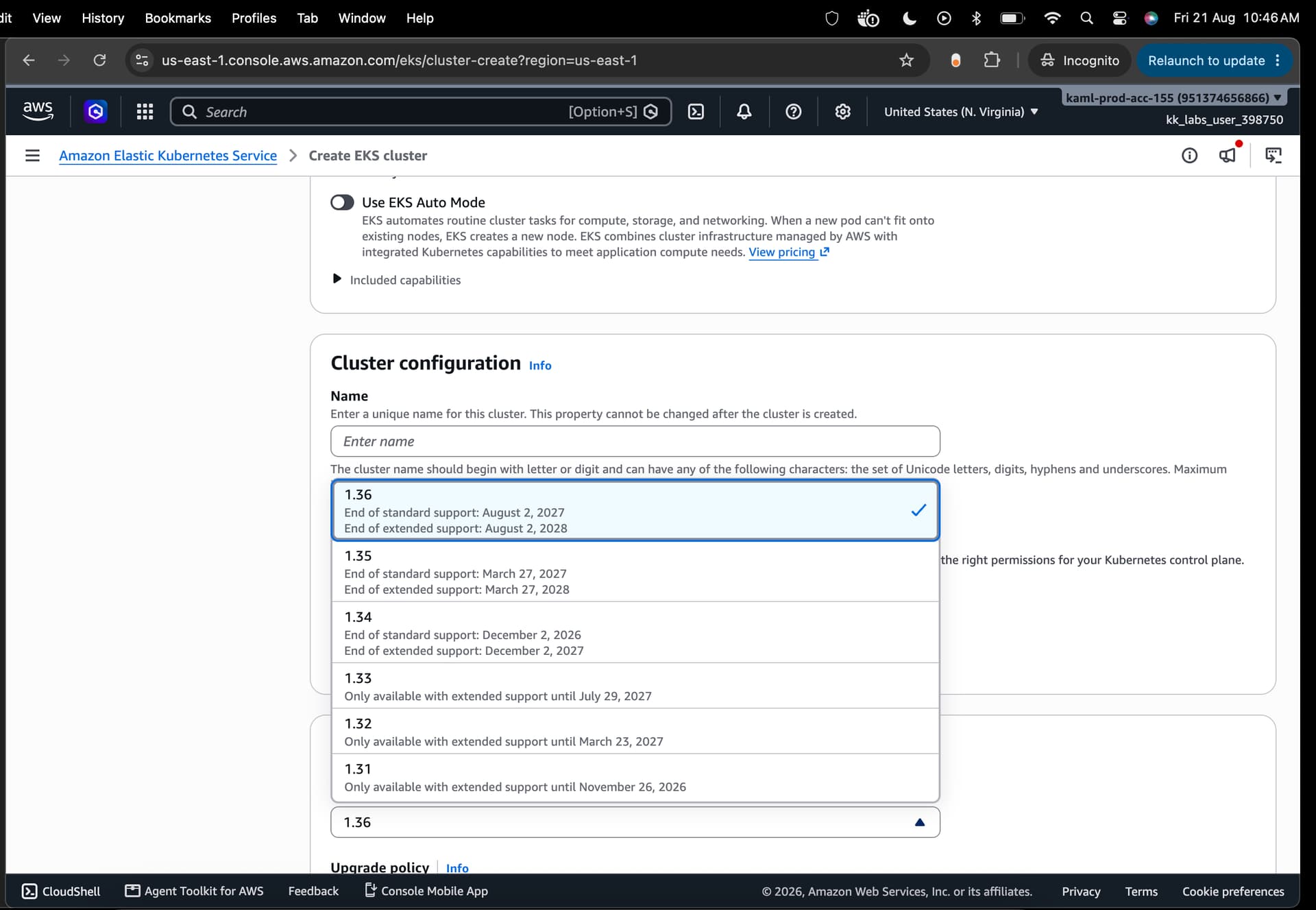
Task: Focus the browser address bar URL
Action: click(400, 60)
